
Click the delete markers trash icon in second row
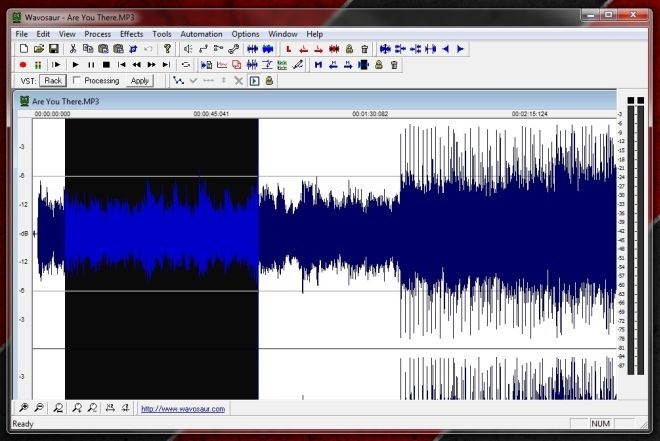tap(394, 65)
